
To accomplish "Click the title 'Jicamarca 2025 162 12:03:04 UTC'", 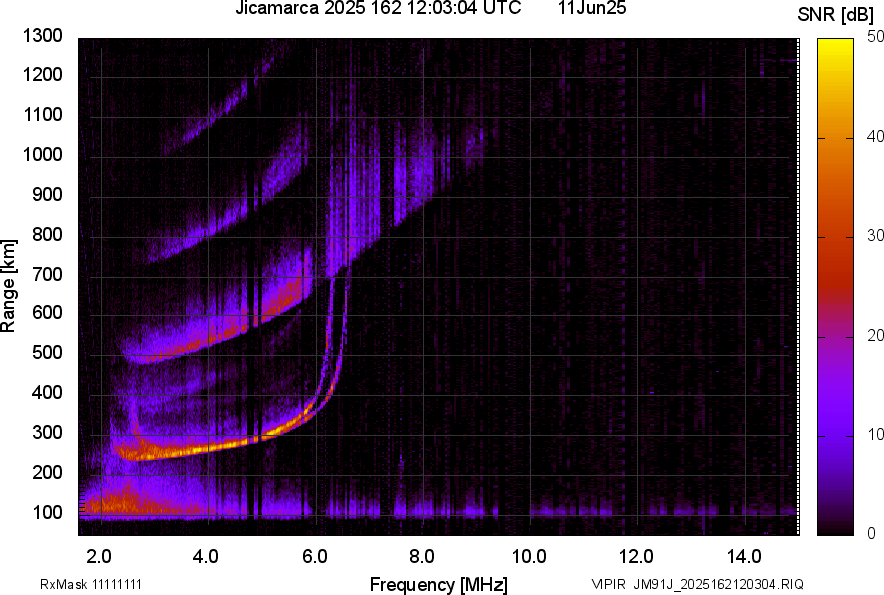I will pos(378,8).
